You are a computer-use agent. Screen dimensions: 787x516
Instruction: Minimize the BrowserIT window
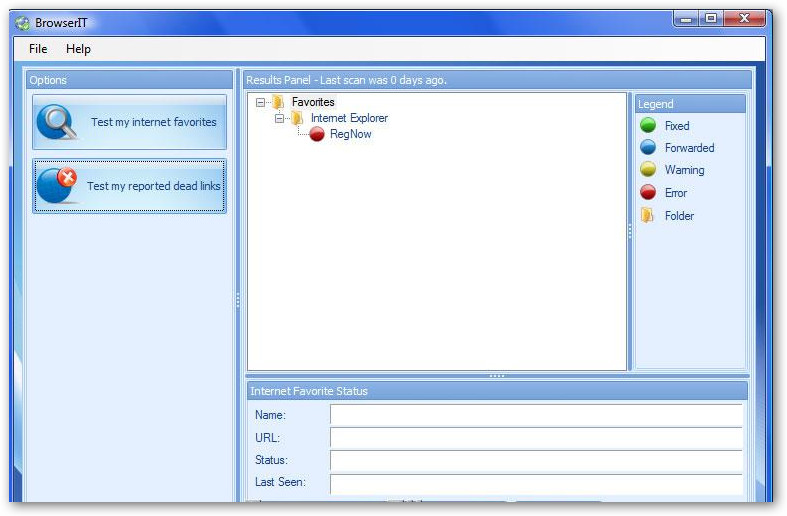686,19
